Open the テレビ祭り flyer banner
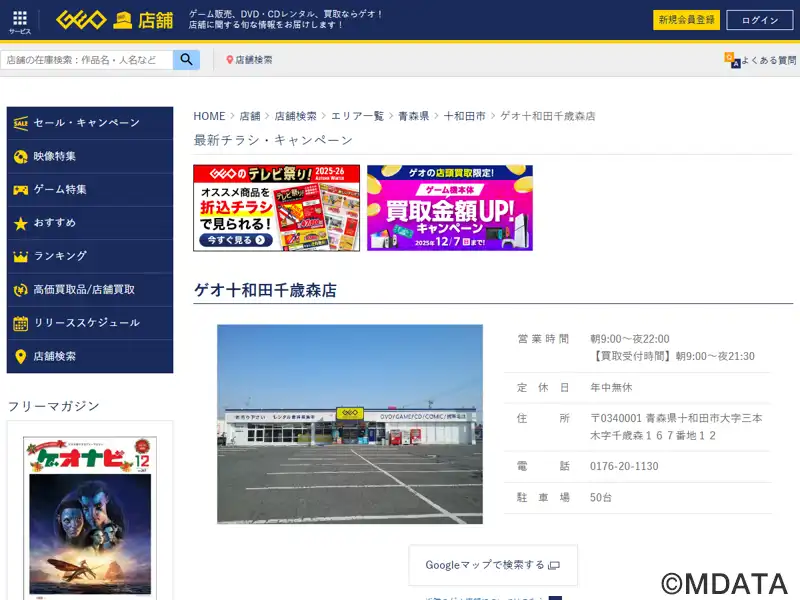The width and height of the screenshot is (800, 600). tap(276, 208)
